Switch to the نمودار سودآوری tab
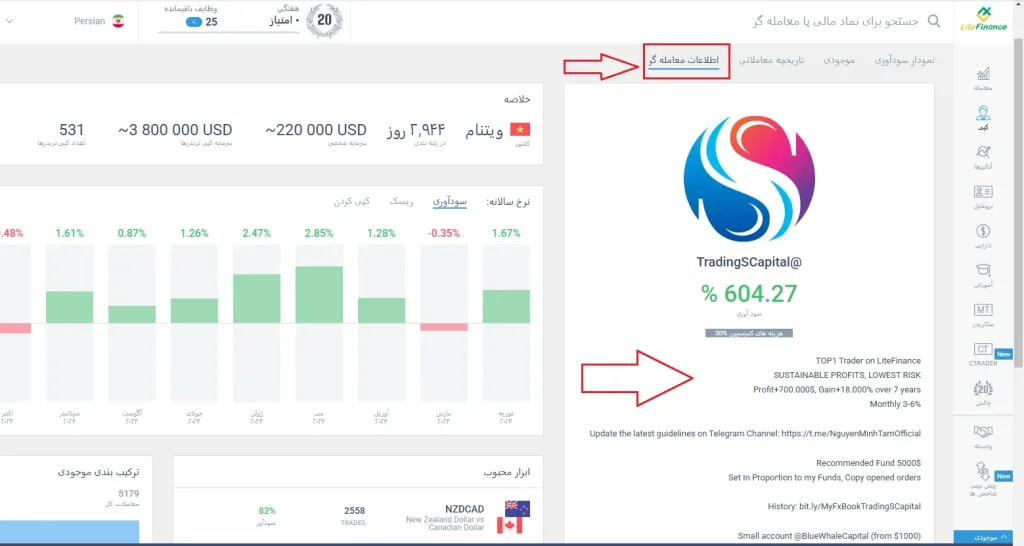This screenshot has width=1024, height=546. (904, 61)
